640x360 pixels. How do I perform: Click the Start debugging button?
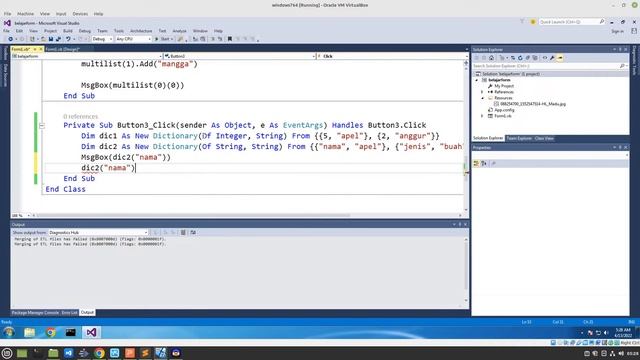coord(164,39)
